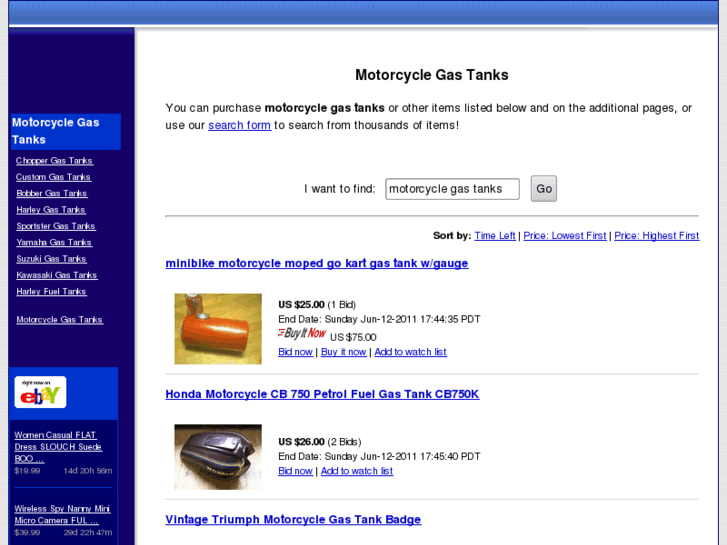Open the orange minibike gas tank thumbnail
This screenshot has height=545, width=727.
coord(218,329)
